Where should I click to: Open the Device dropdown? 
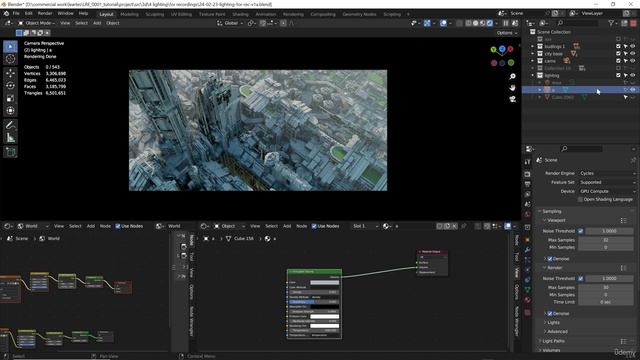(x=607, y=191)
